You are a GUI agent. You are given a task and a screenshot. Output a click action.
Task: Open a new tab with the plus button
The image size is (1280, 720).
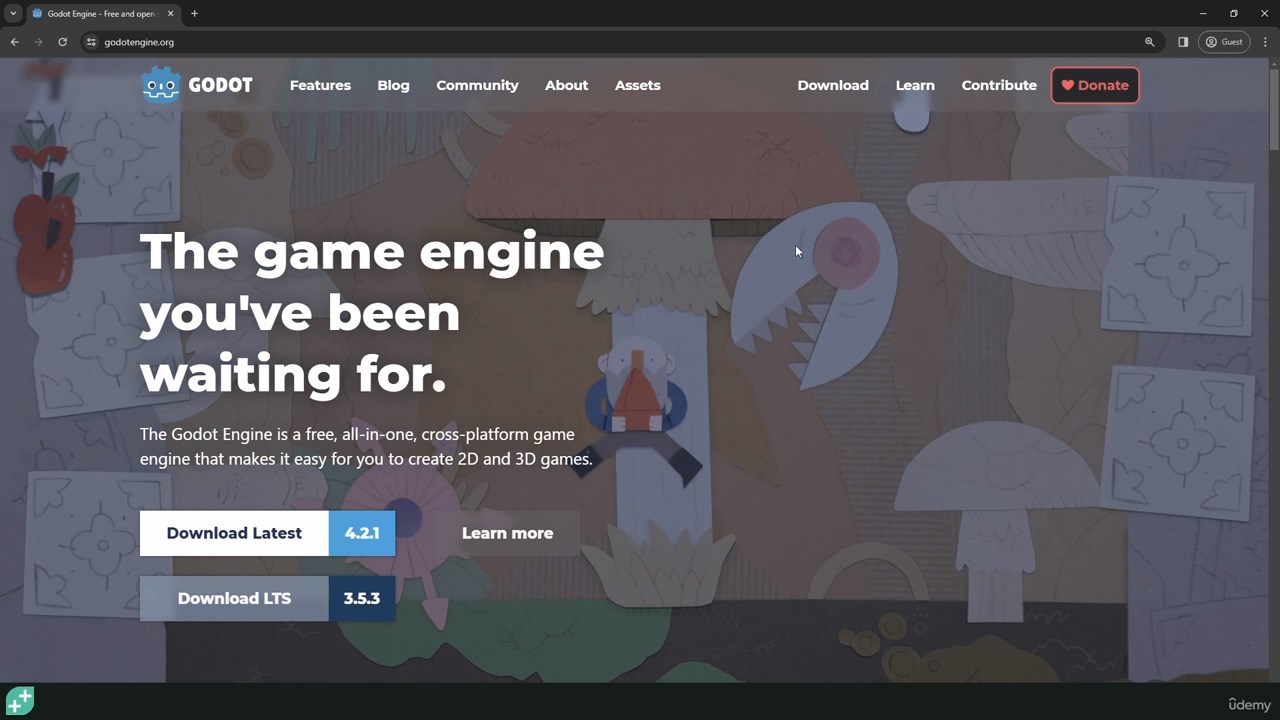194,13
